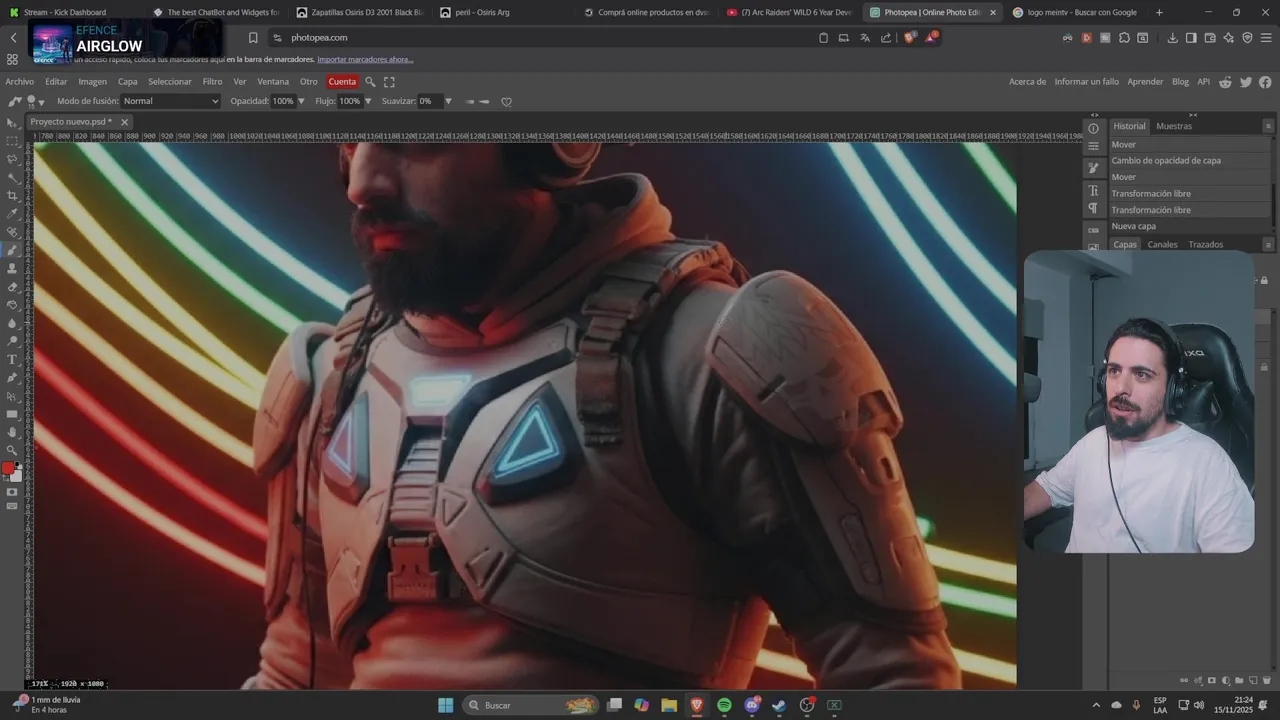
Task: Select the Rectangle shape tool
Action: (x=12, y=413)
